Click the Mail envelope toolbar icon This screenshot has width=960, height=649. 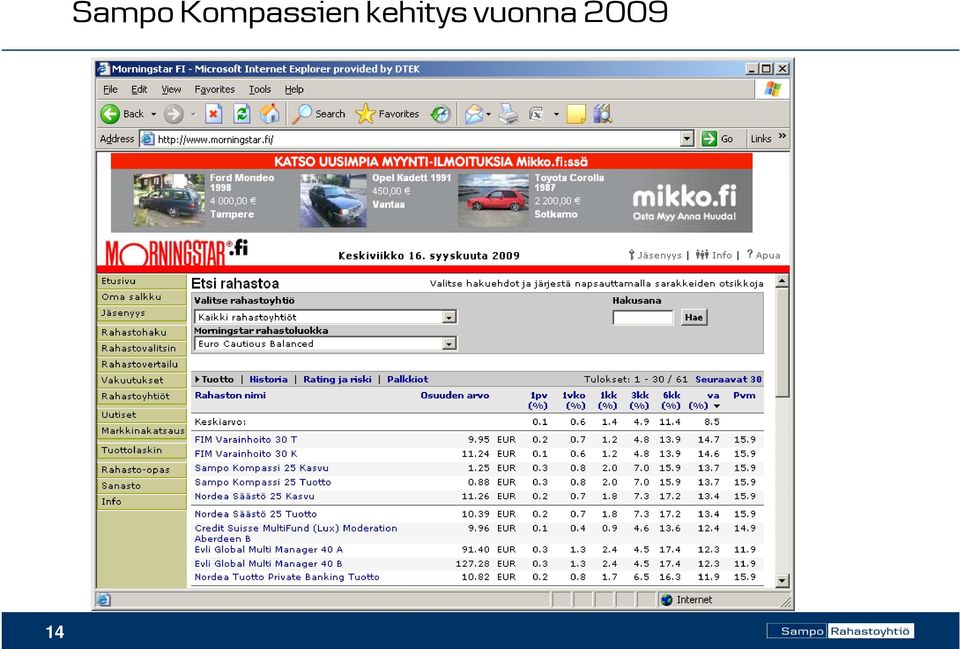tap(473, 114)
